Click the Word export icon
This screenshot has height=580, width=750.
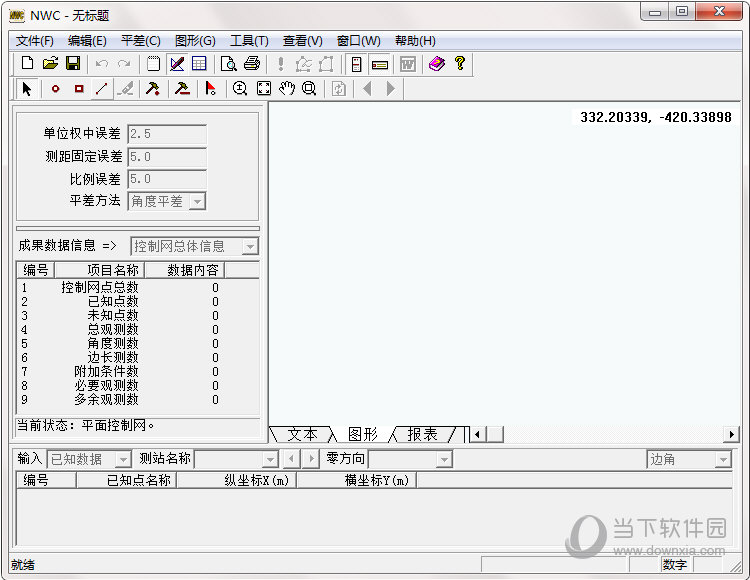tap(408, 64)
